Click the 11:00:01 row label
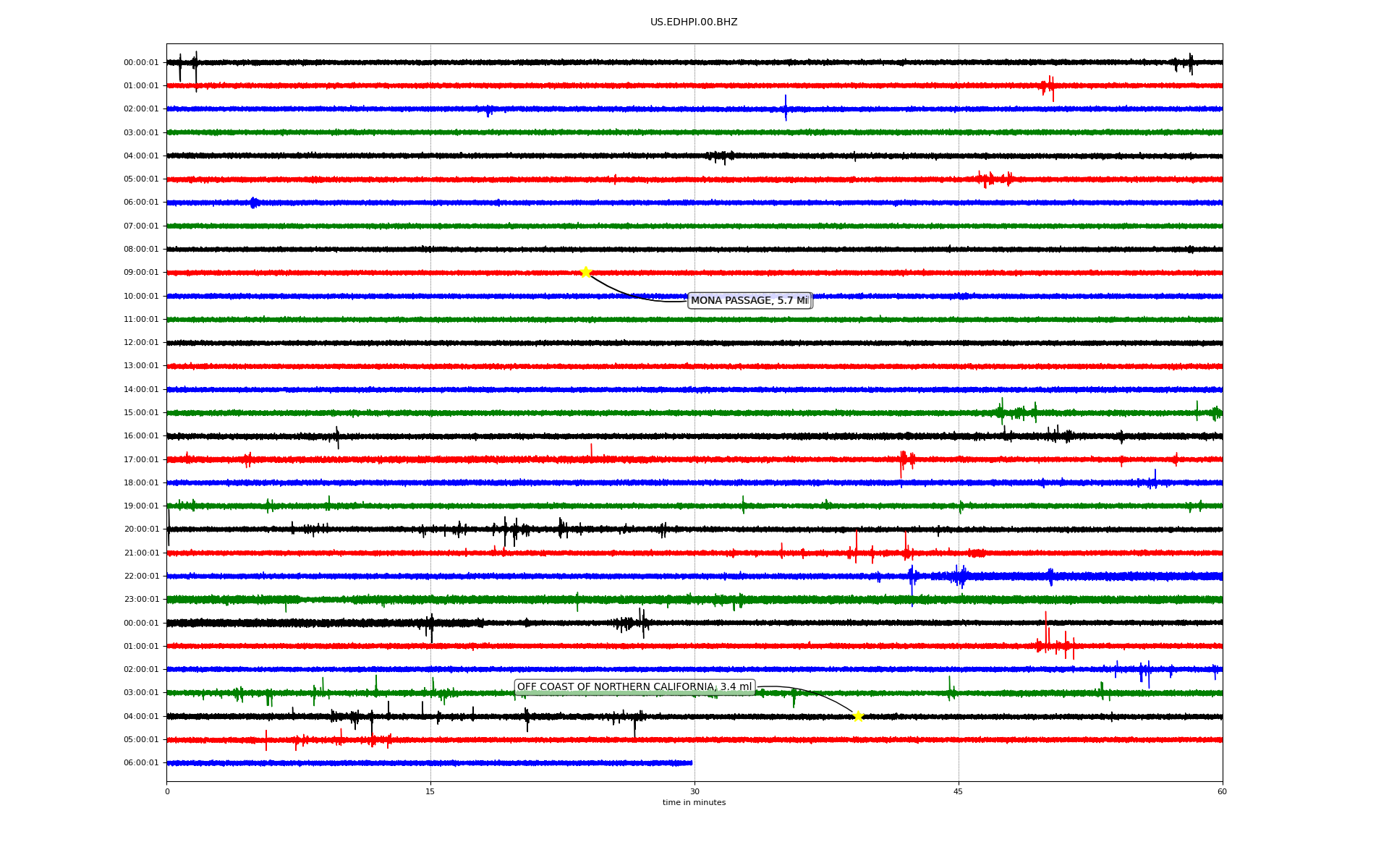The width and height of the screenshot is (1389, 868). (x=141, y=320)
